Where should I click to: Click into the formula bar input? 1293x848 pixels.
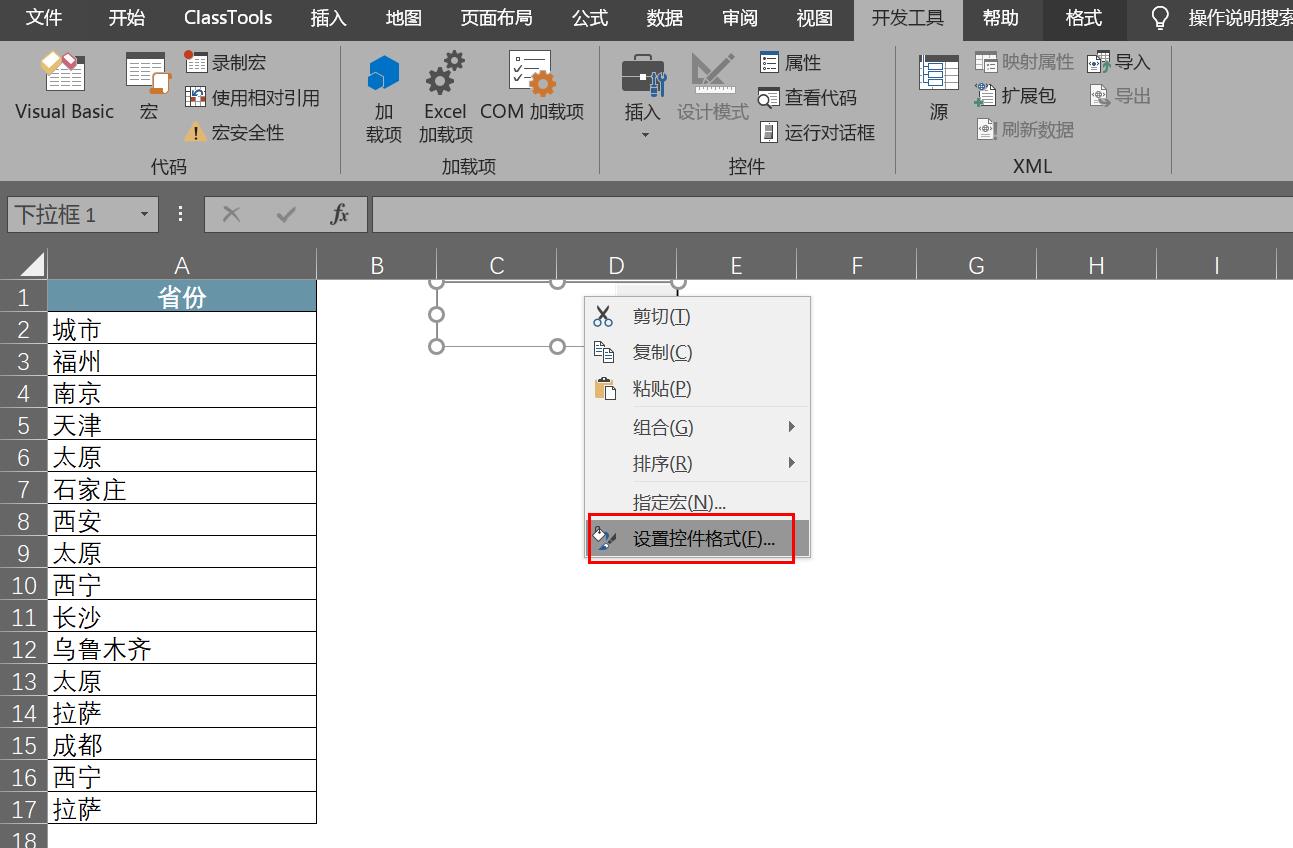832,214
